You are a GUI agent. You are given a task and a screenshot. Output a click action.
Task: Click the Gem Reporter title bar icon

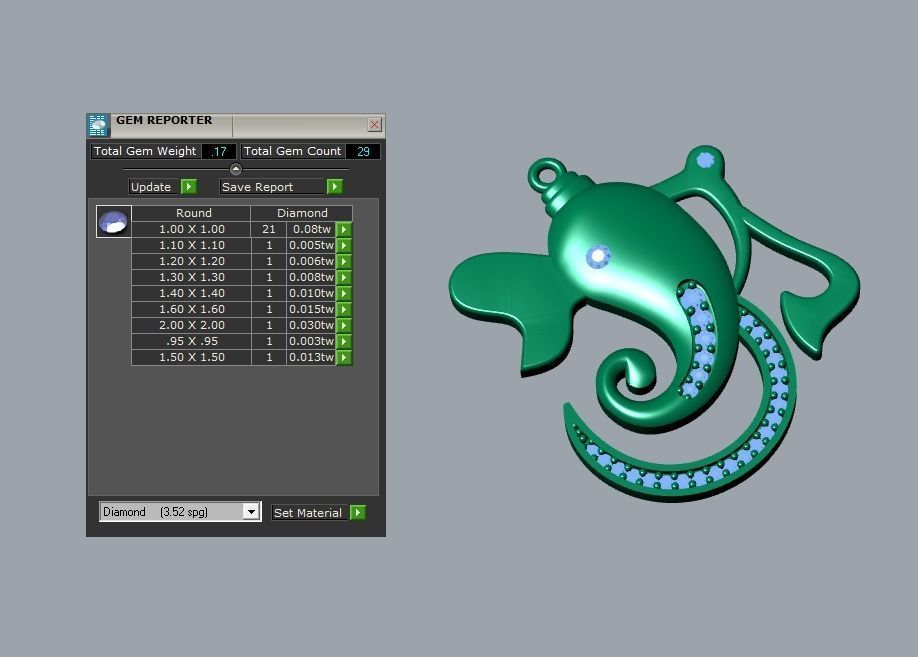[x=98, y=125]
